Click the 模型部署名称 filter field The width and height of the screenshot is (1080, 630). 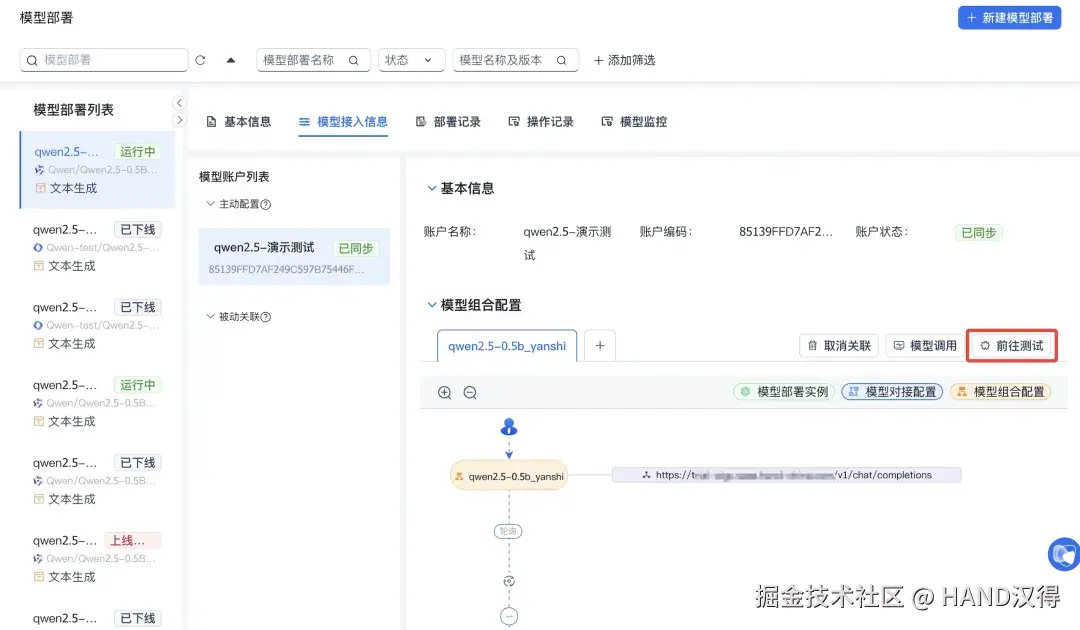click(313, 60)
